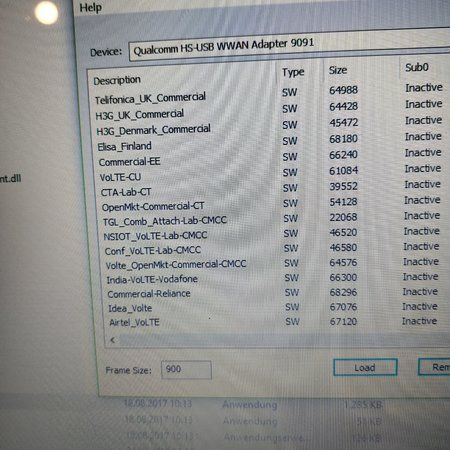Select the Elisa_Finland entry

pos(124,146)
